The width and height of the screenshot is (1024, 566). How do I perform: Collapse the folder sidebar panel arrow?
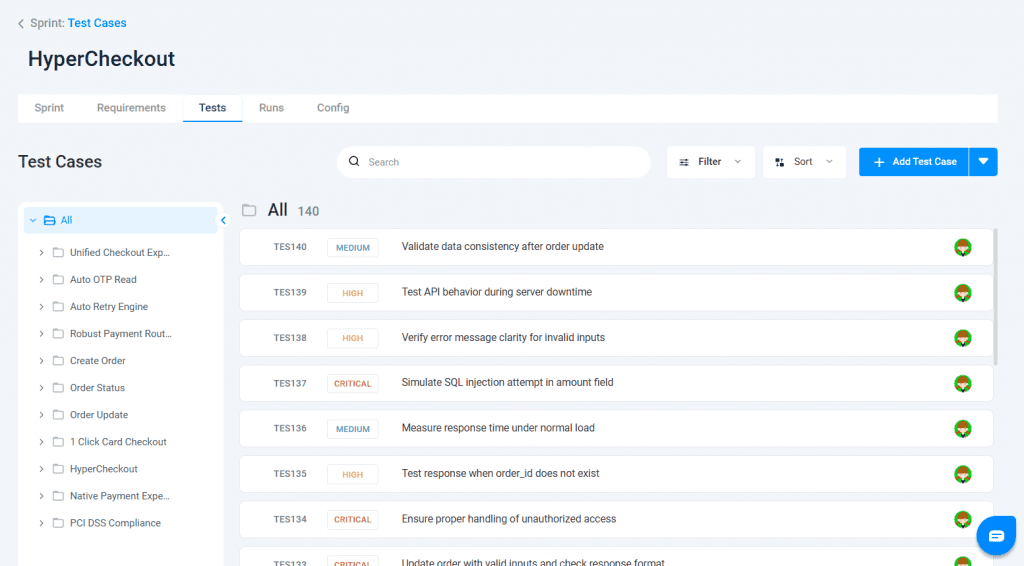pyautogui.click(x=224, y=220)
